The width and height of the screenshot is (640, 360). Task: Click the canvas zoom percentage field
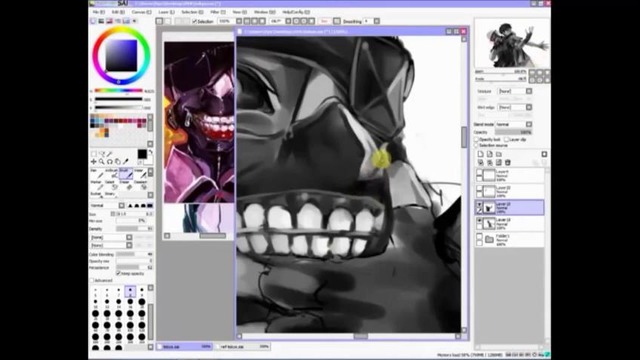click(226, 21)
